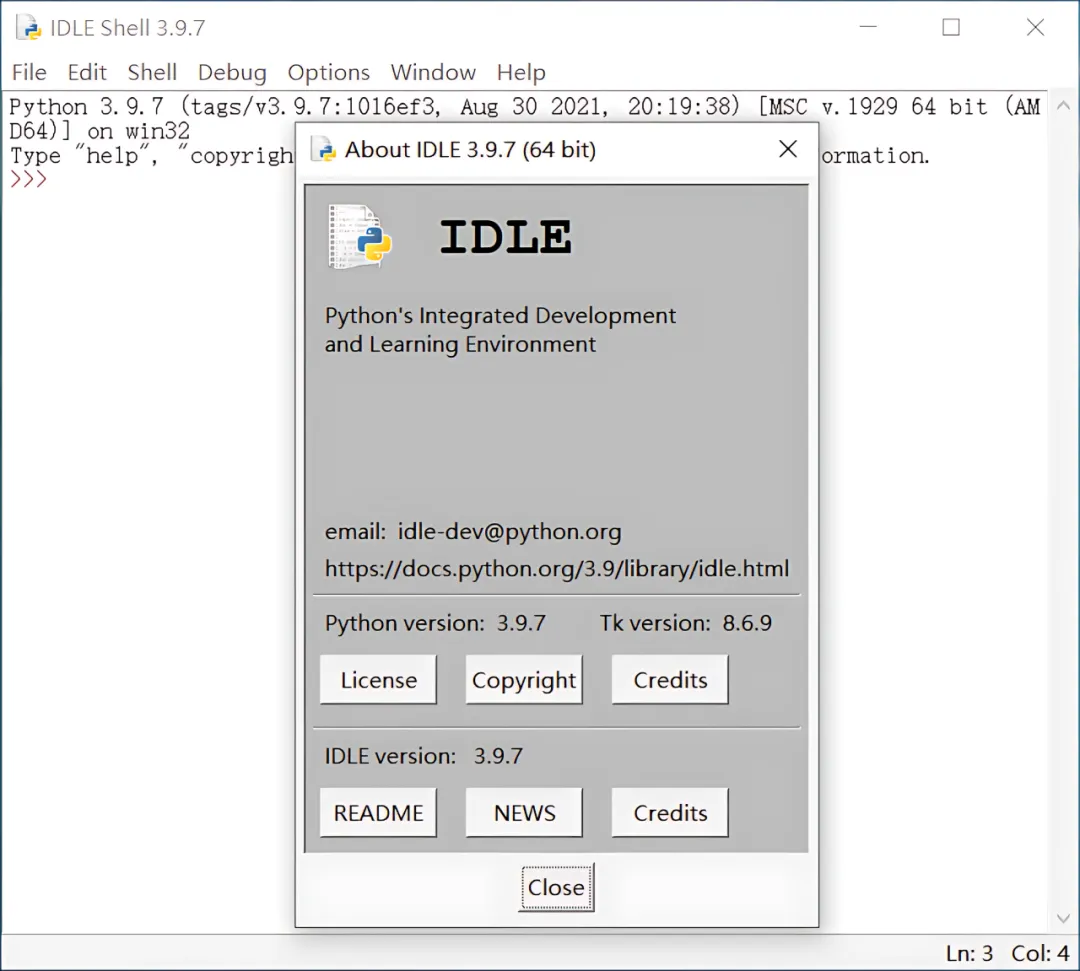
Task: Minimize the IDLE Shell window
Action: tap(869, 28)
